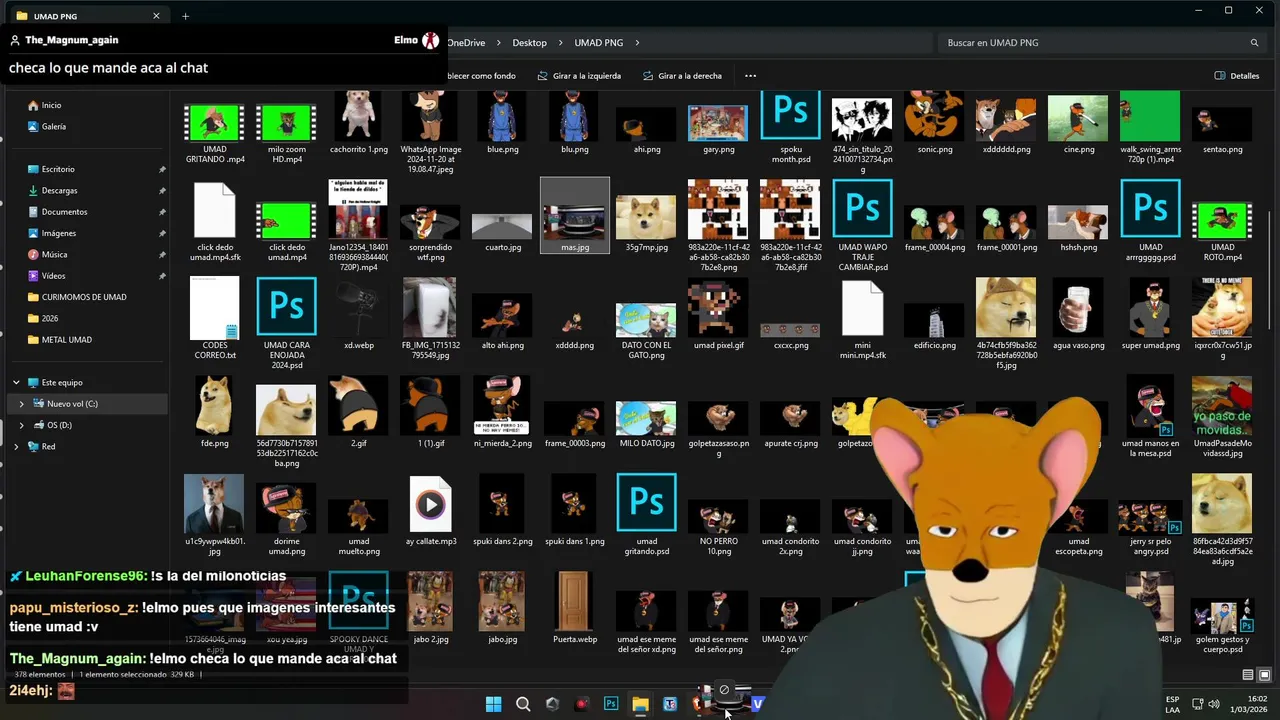1280x720 pixels.
Task: Select umad gritando.psd Photoshop file
Action: point(646,515)
